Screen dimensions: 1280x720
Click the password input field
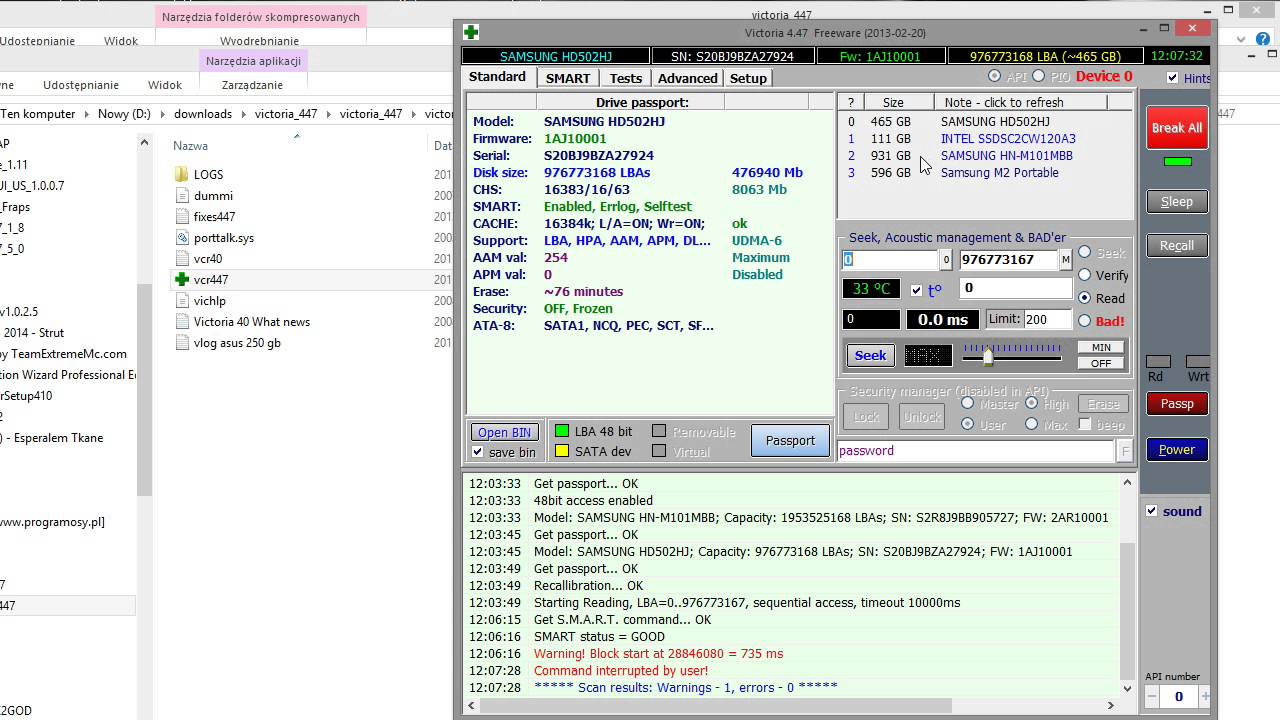976,451
